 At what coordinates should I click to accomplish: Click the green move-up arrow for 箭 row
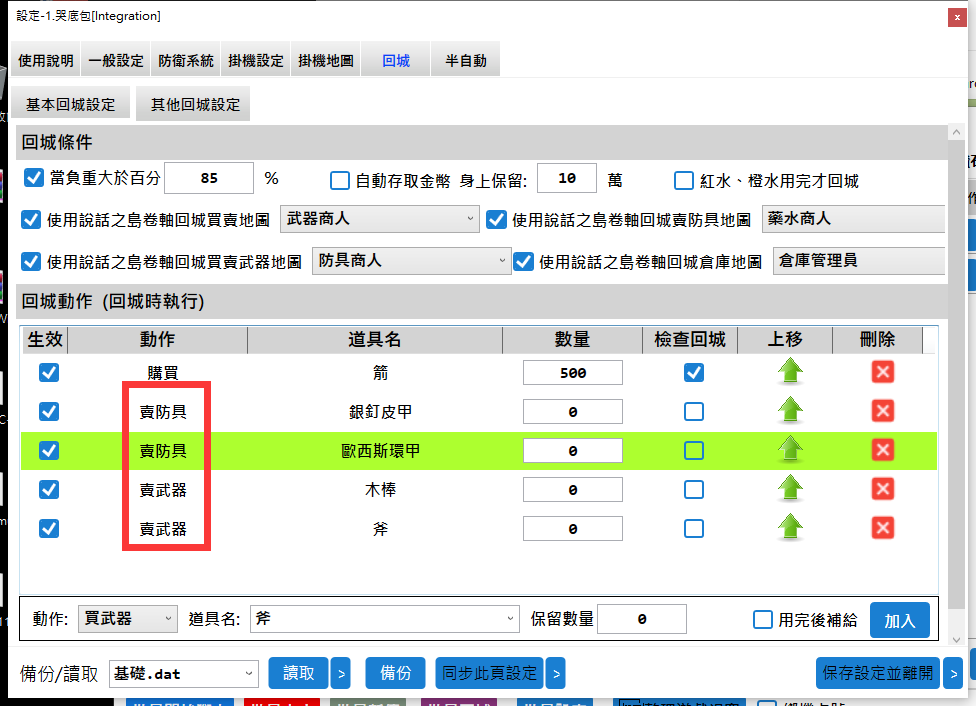790,373
